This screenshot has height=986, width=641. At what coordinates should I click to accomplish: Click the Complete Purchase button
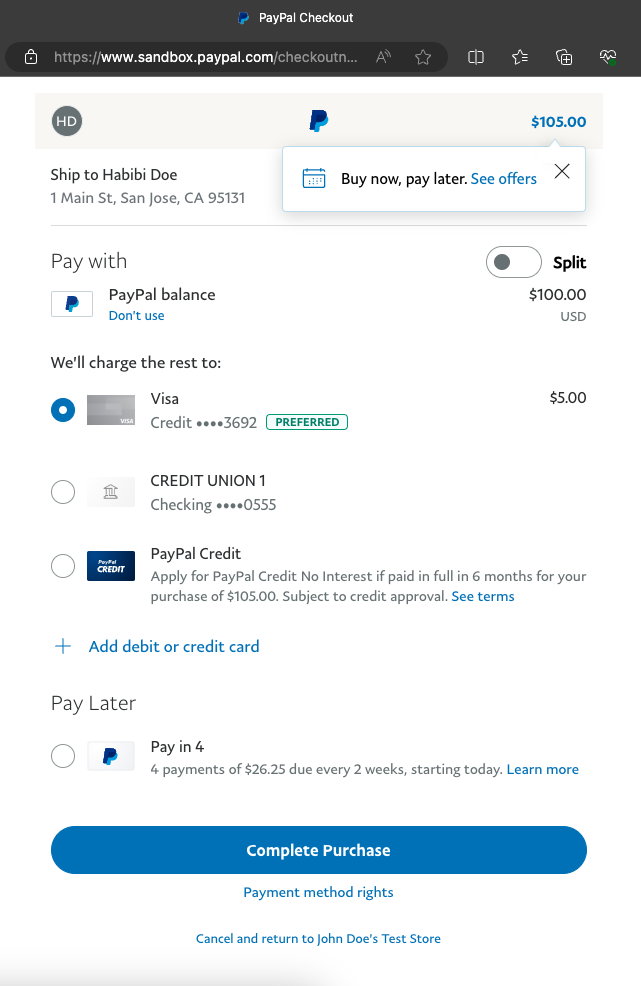coord(318,850)
